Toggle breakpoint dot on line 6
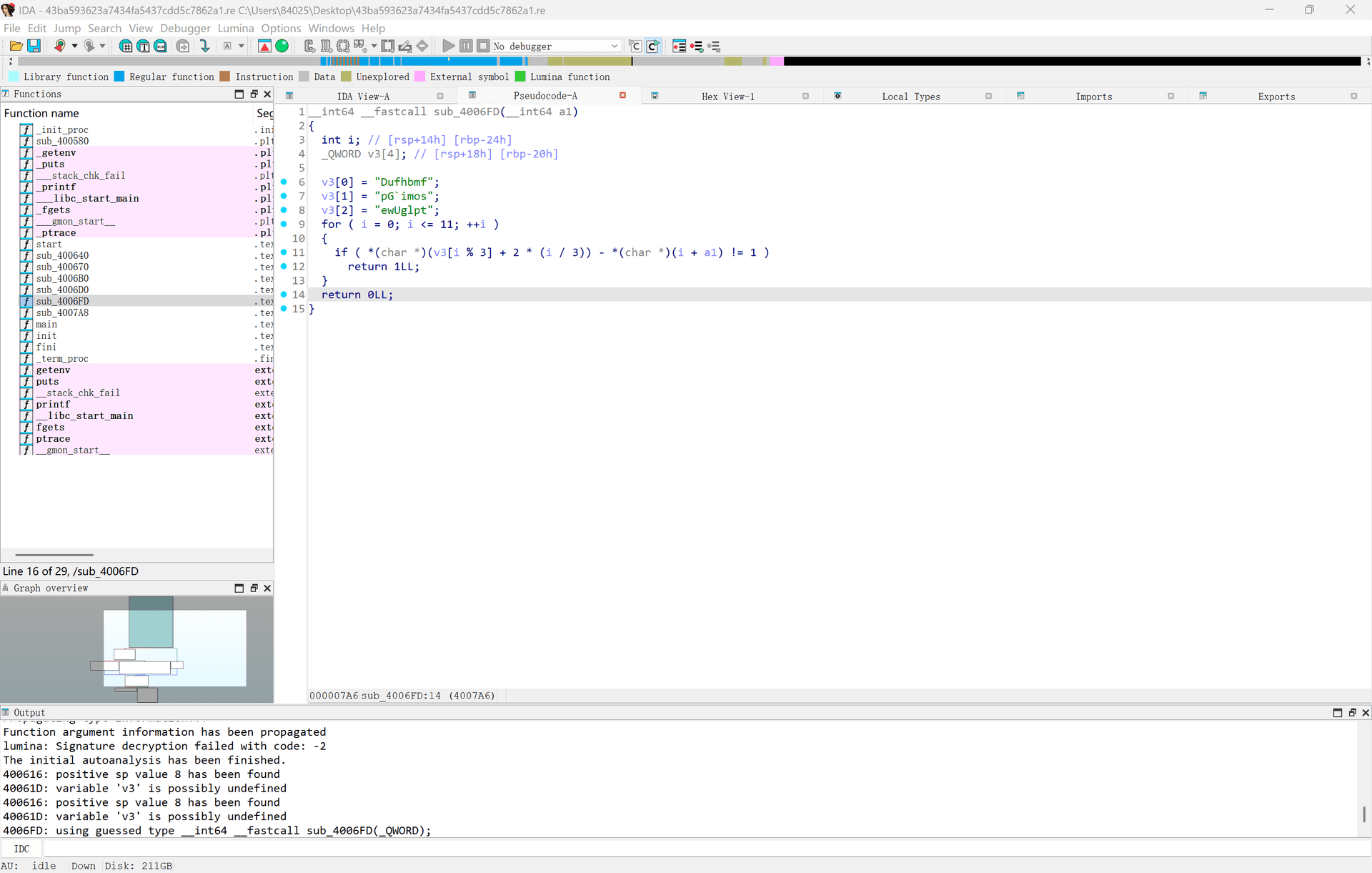 pos(284,182)
